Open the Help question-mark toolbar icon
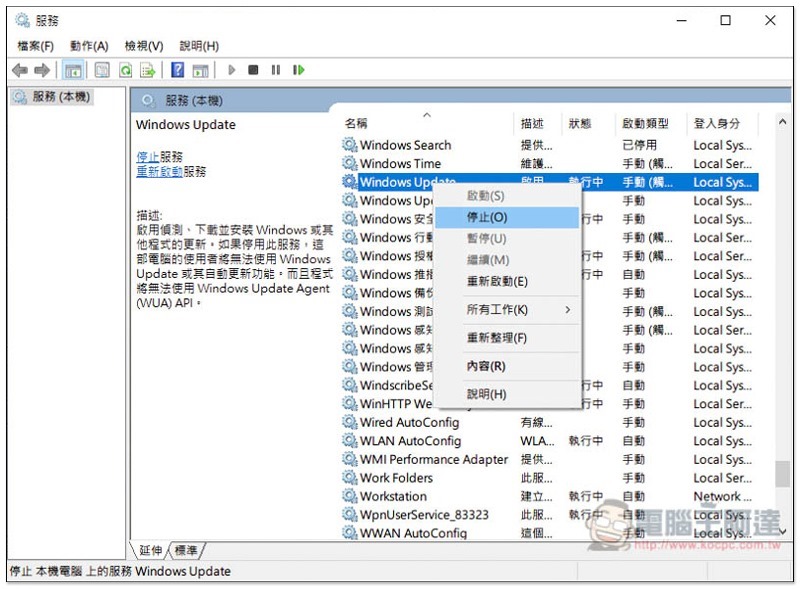This screenshot has height=589, width=800. tap(178, 69)
